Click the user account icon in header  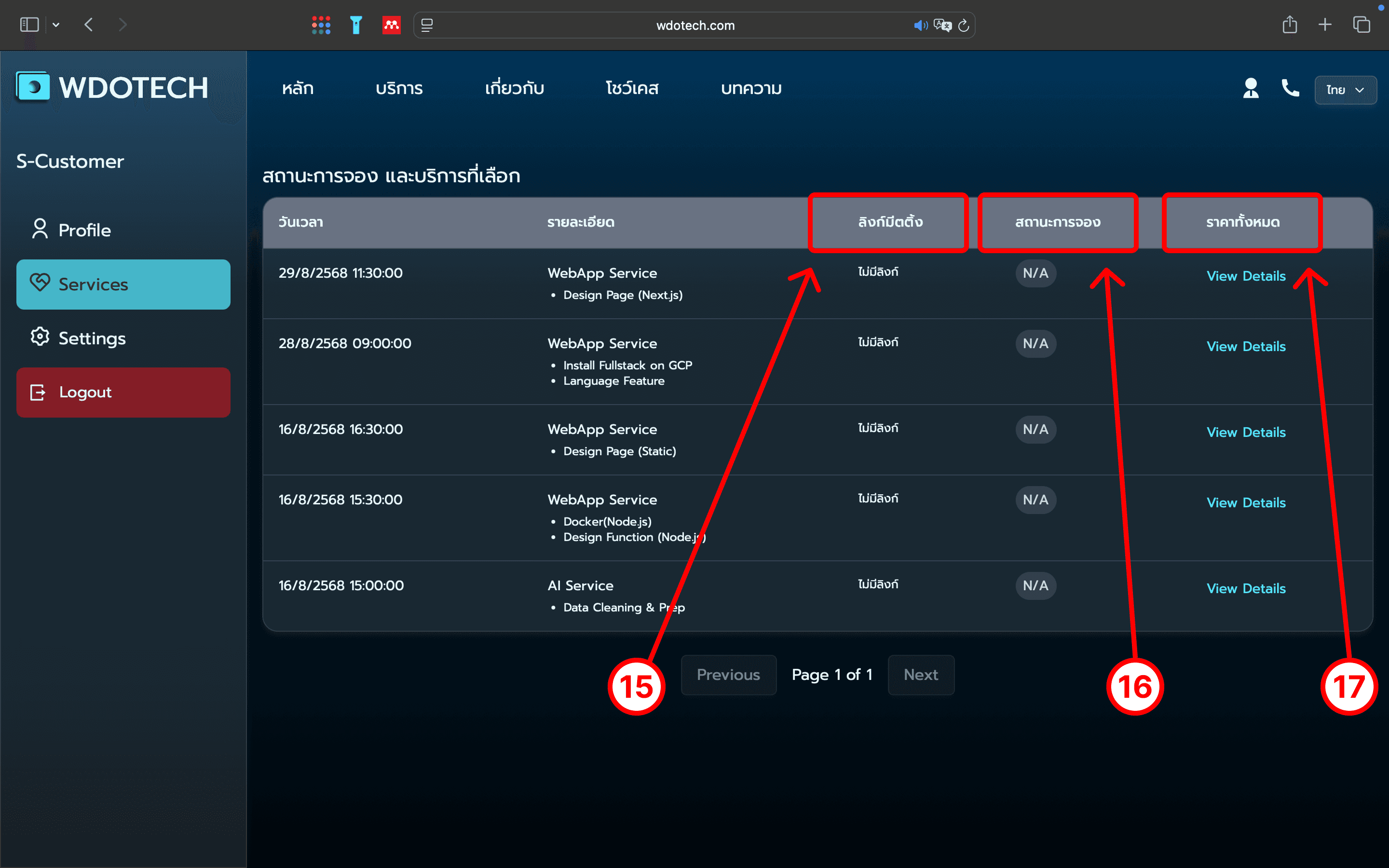pos(1251,88)
